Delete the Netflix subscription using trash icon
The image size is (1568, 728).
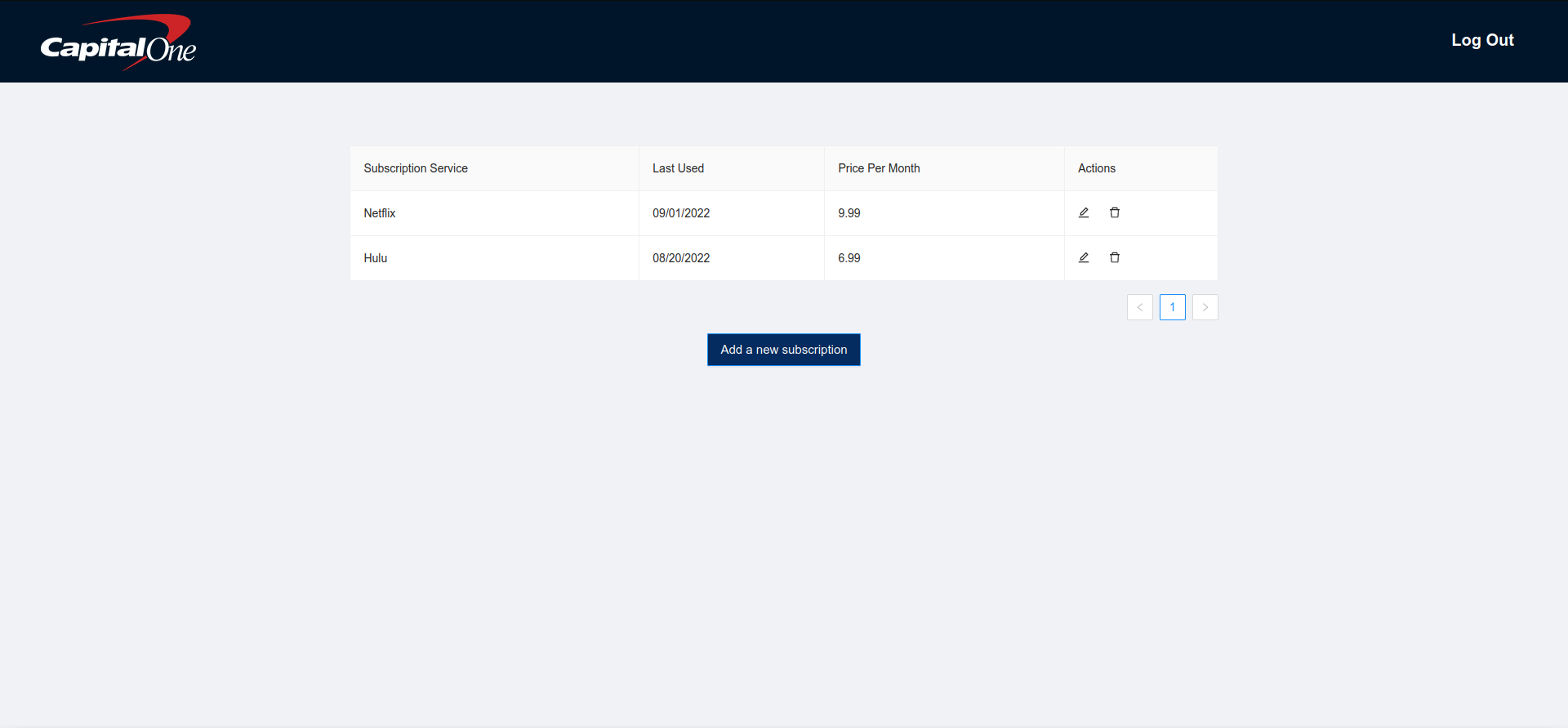(1115, 212)
